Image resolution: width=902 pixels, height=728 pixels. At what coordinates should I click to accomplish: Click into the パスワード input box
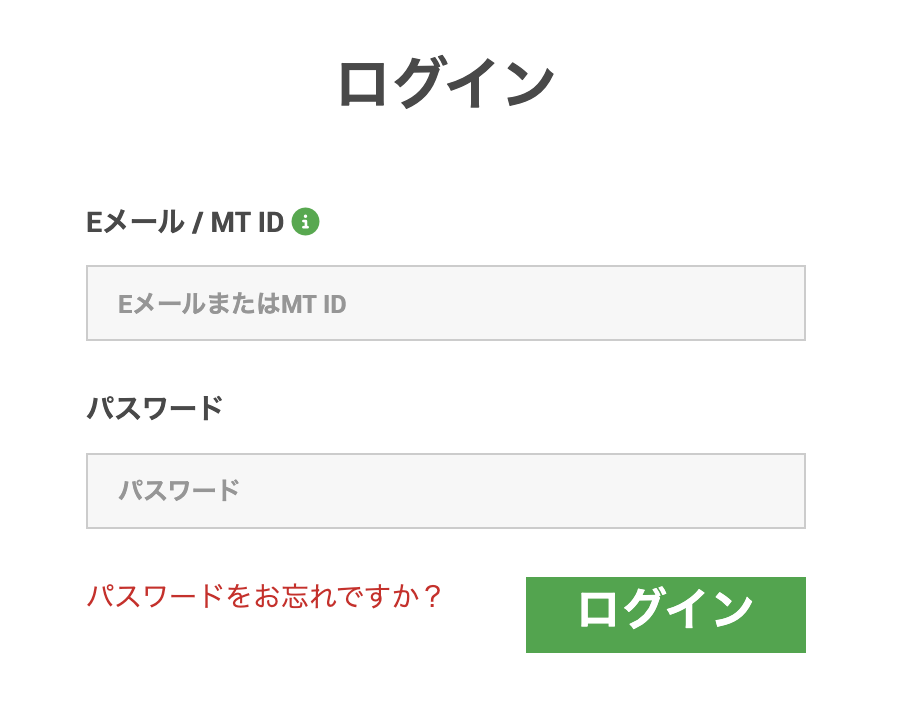446,491
